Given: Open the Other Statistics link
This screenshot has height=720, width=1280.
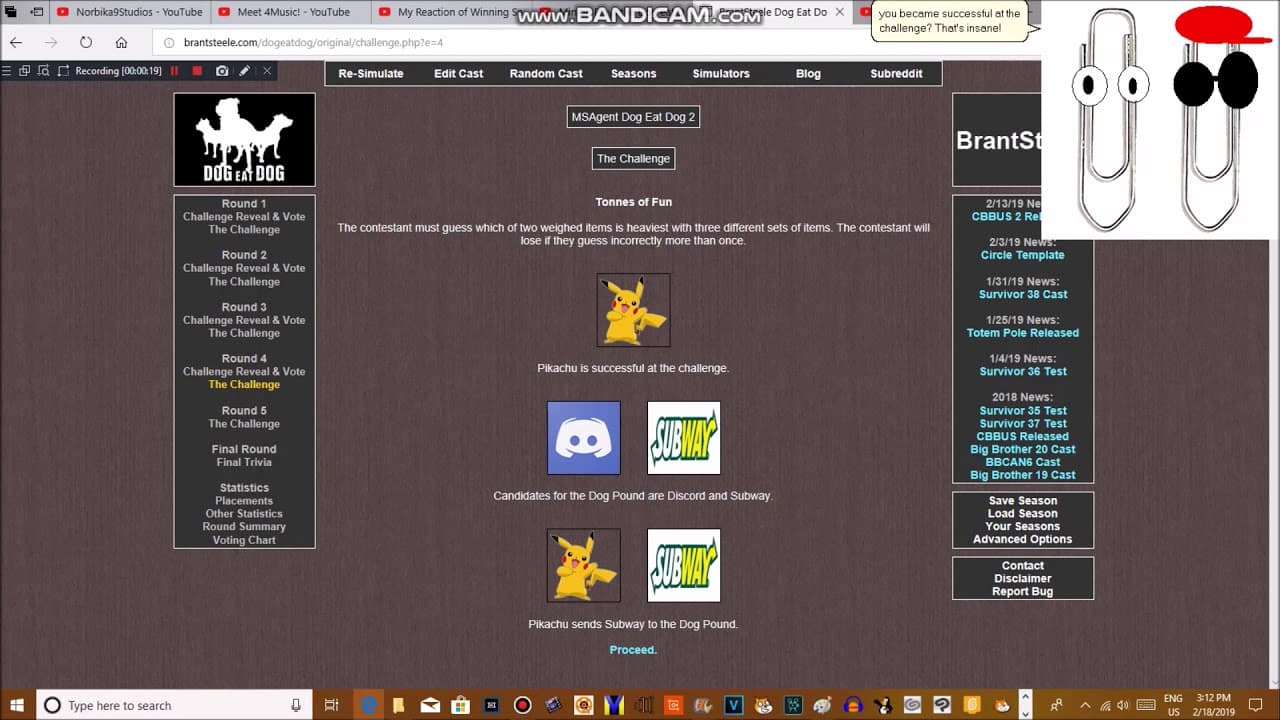Looking at the screenshot, I should (244, 513).
